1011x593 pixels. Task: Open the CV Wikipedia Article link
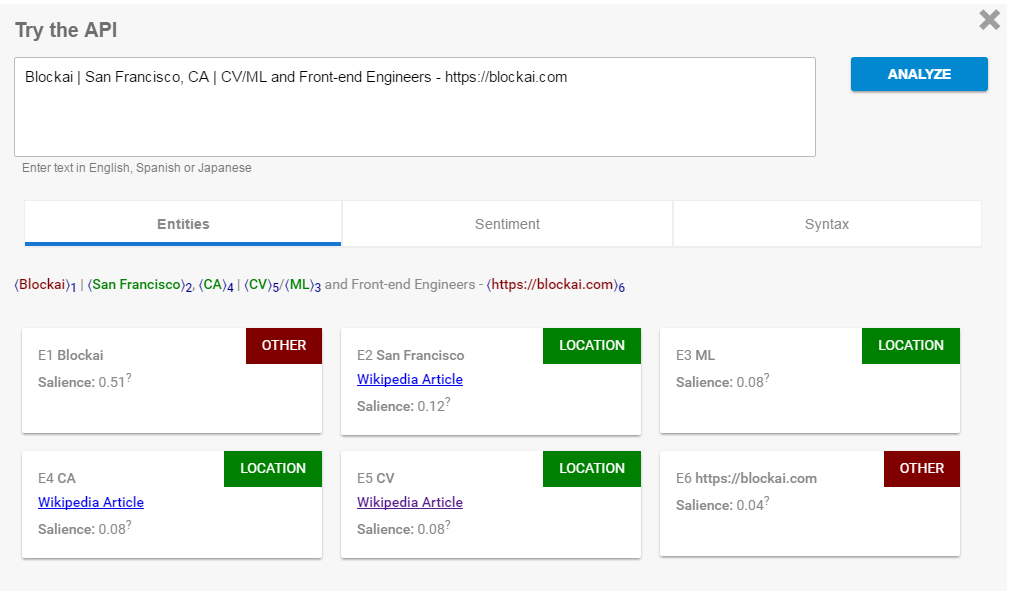click(x=409, y=503)
